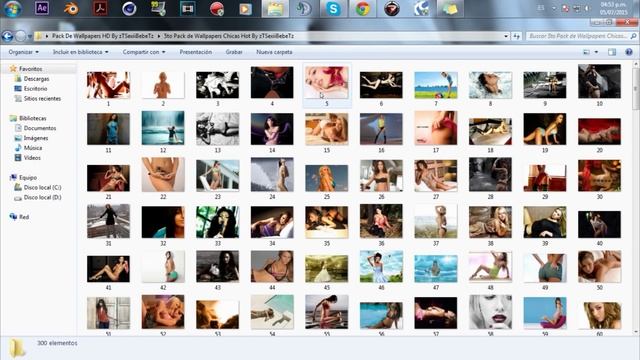This screenshot has height=360, width=640.
Task: Click the 3to Pack de Wallpapers breadcrumb
Action: point(229,36)
